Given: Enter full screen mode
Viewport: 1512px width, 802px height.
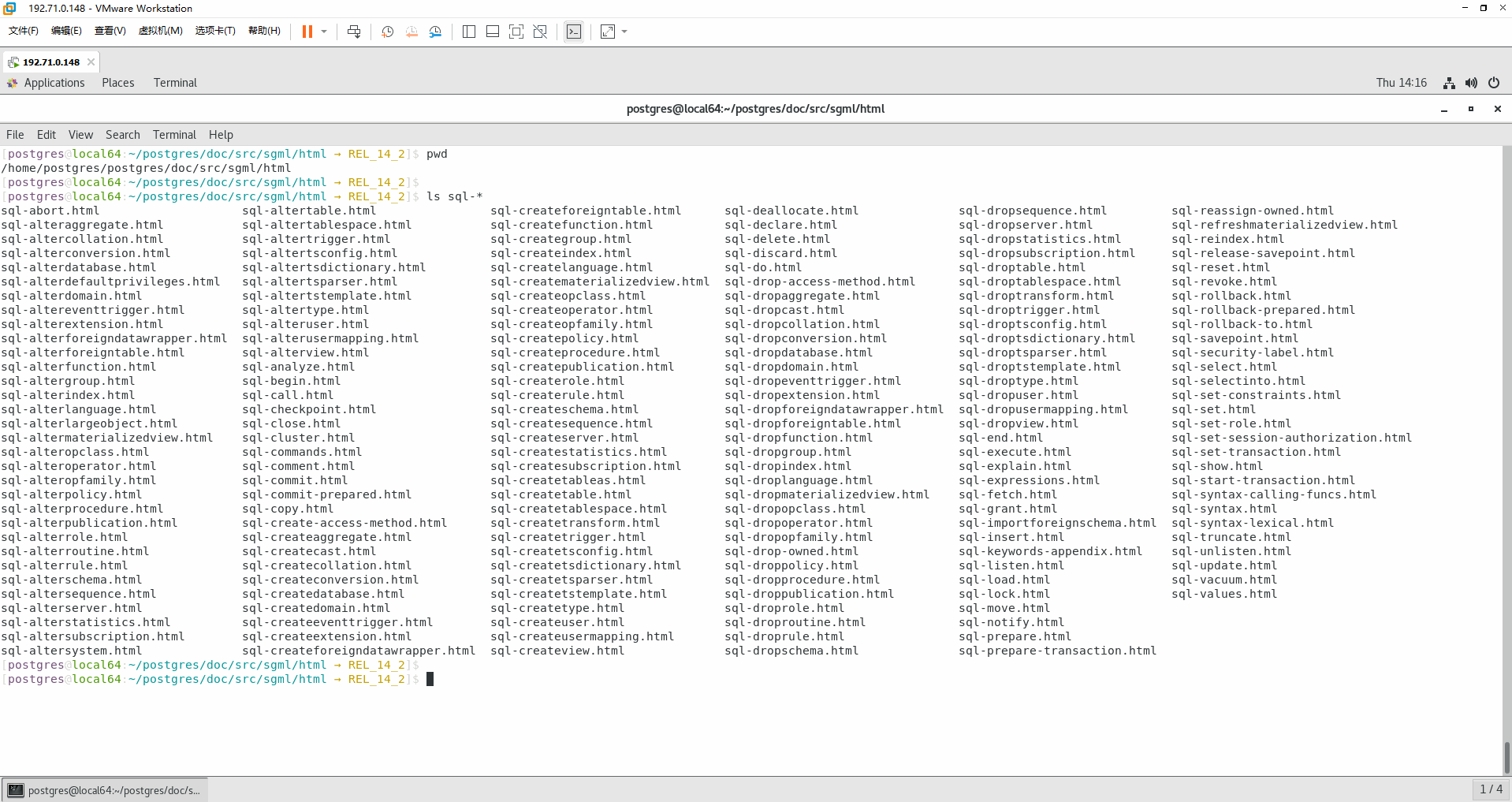Looking at the screenshot, I should click(516, 32).
